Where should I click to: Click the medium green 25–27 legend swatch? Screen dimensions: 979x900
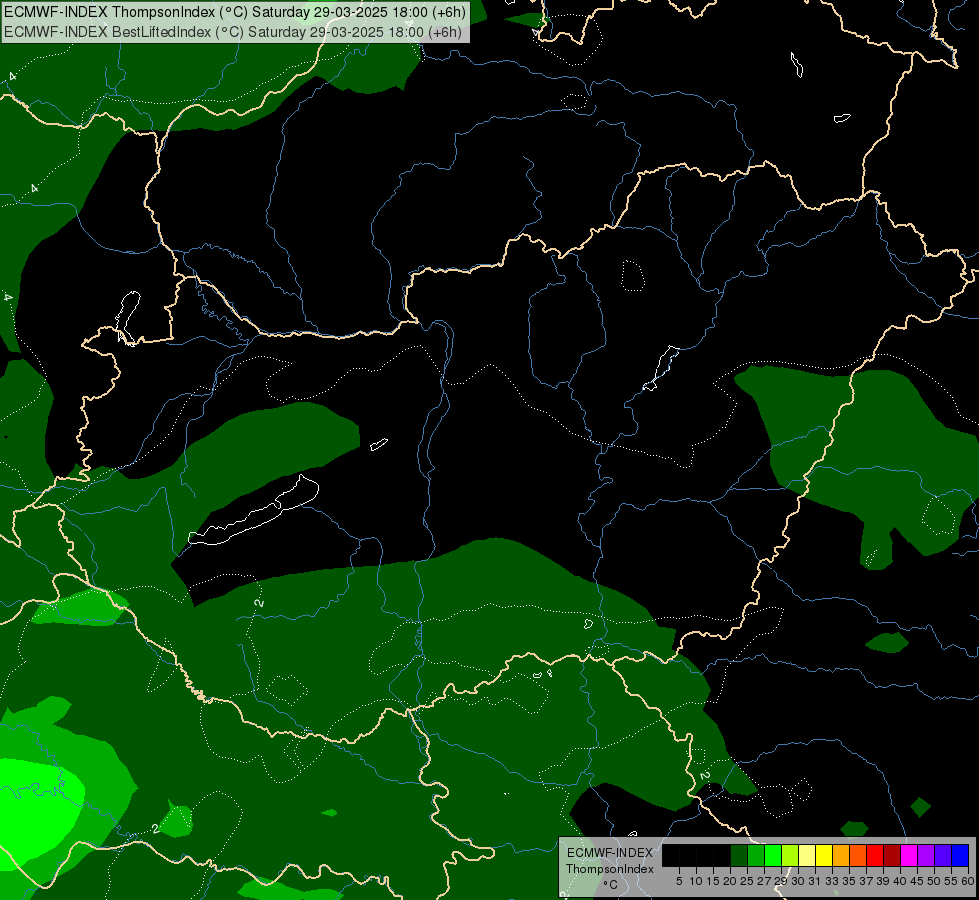756,855
